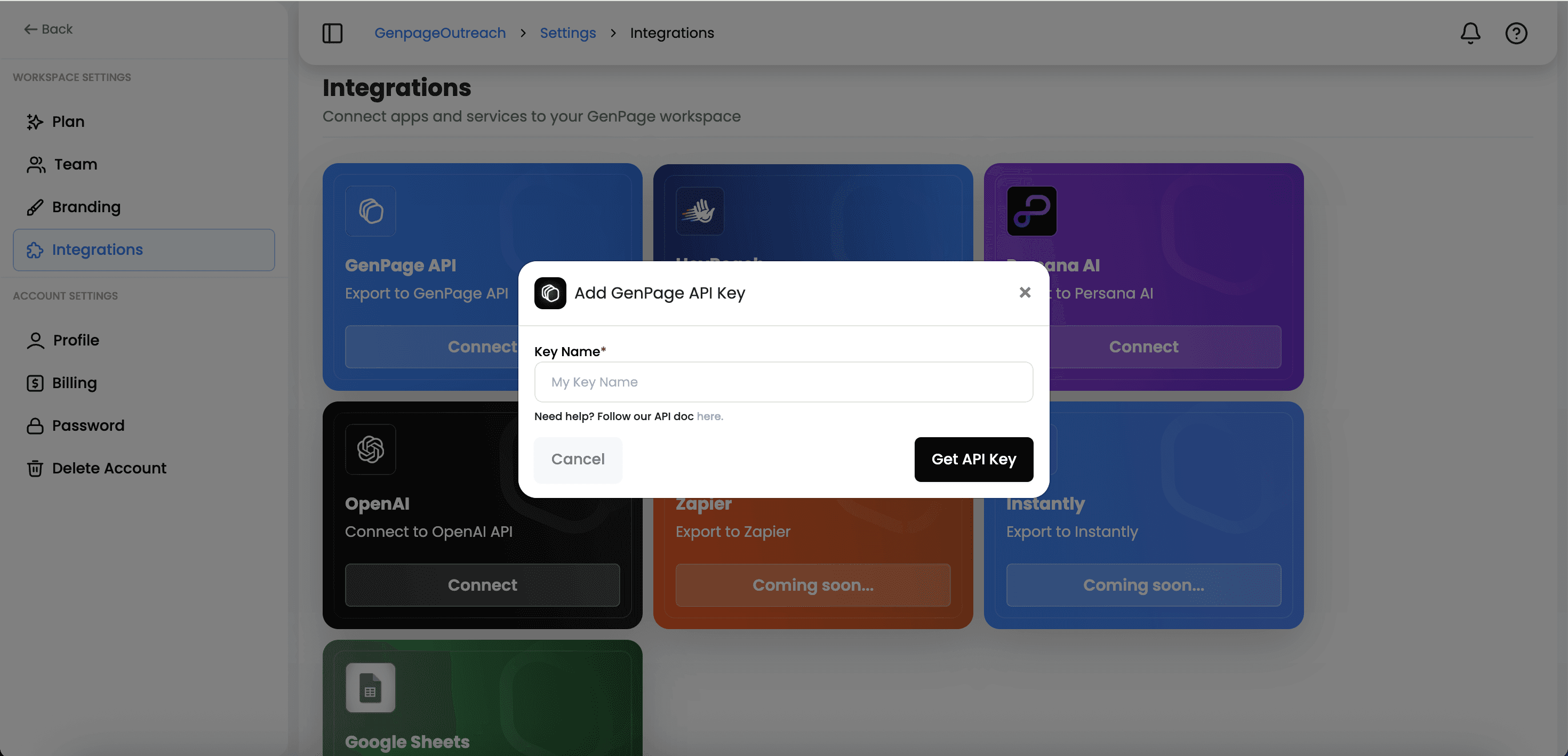The height and width of the screenshot is (756, 1568).
Task: Cancel the API key dialog
Action: coord(578,460)
